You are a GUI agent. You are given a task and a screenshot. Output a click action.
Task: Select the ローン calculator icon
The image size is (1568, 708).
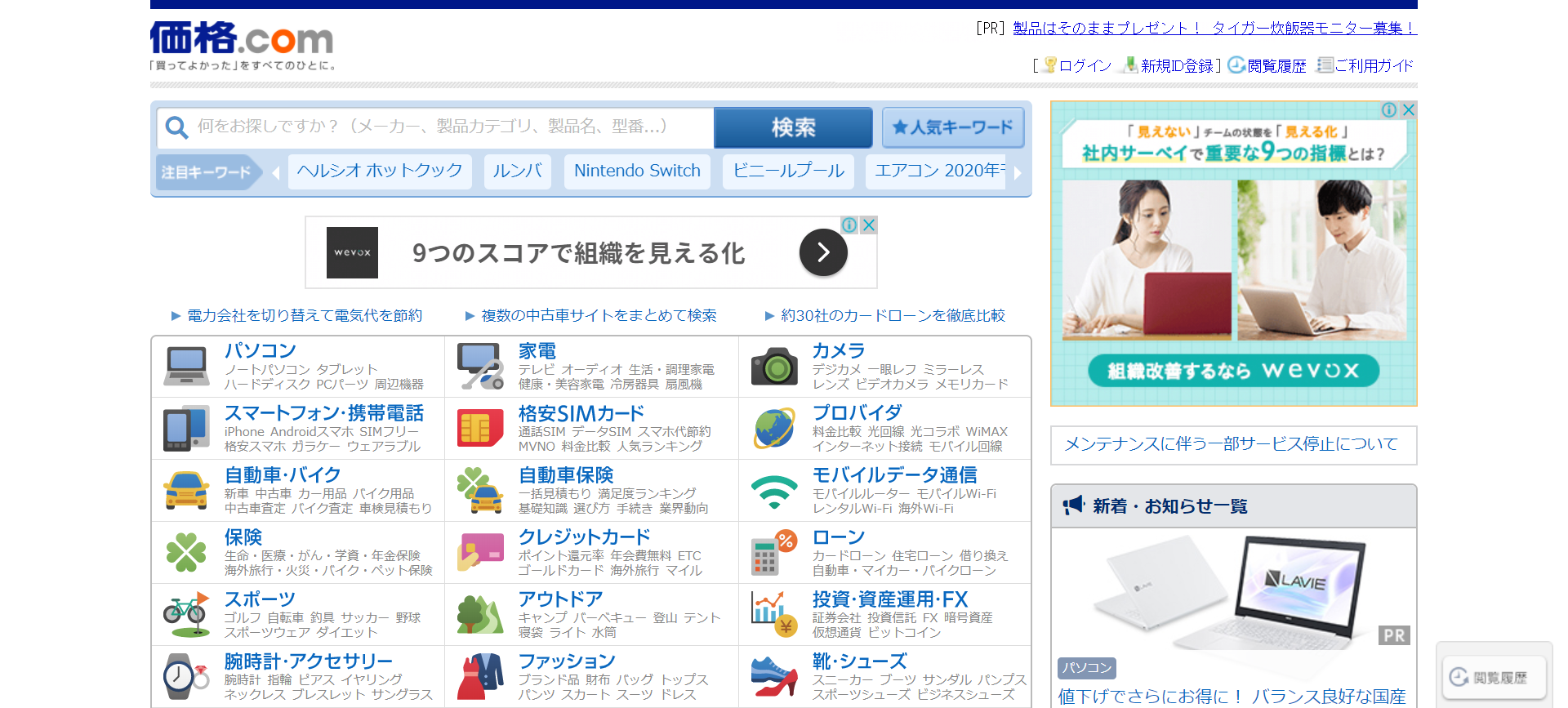774,552
